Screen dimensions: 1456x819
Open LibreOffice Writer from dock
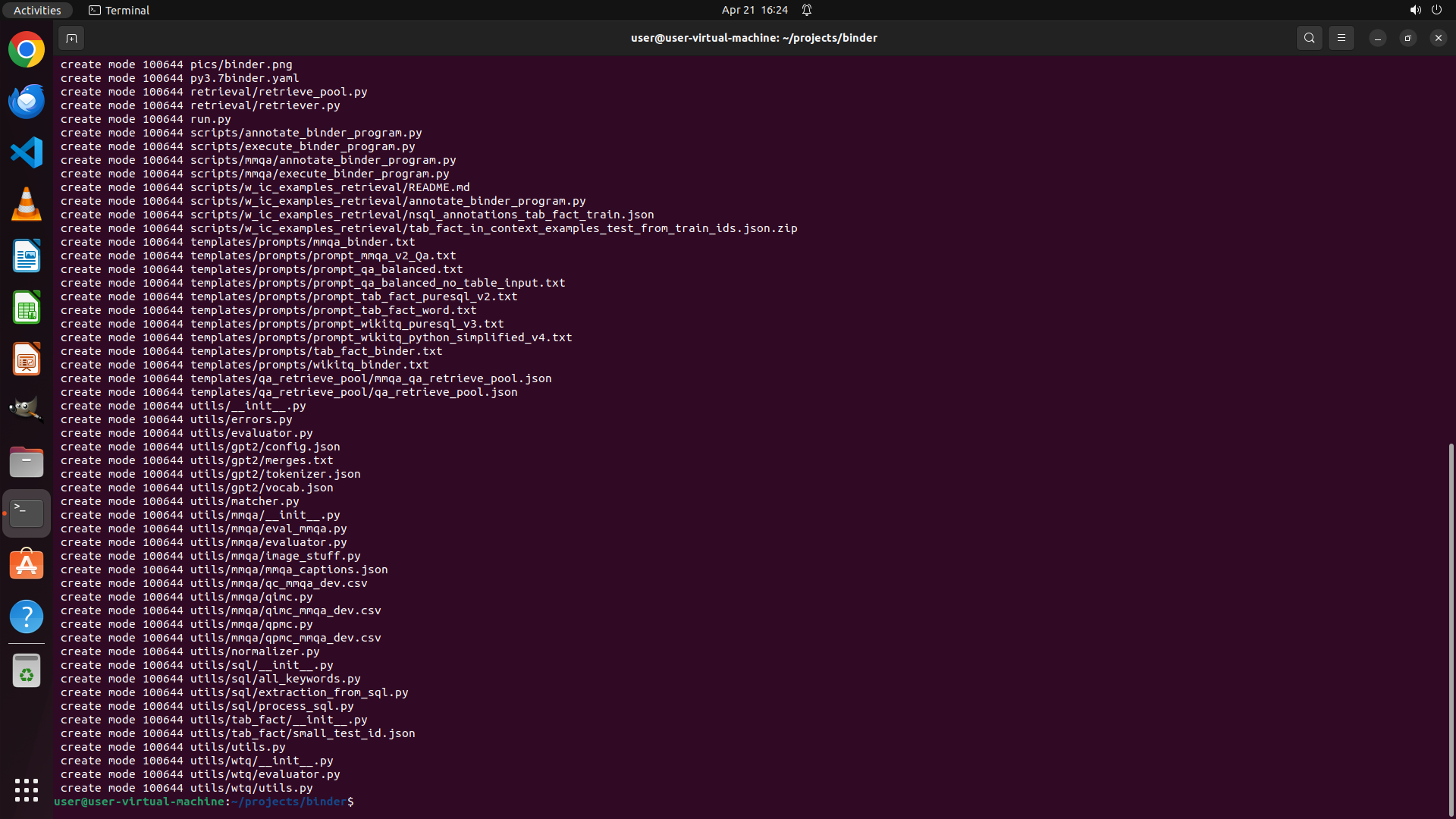coord(27,256)
